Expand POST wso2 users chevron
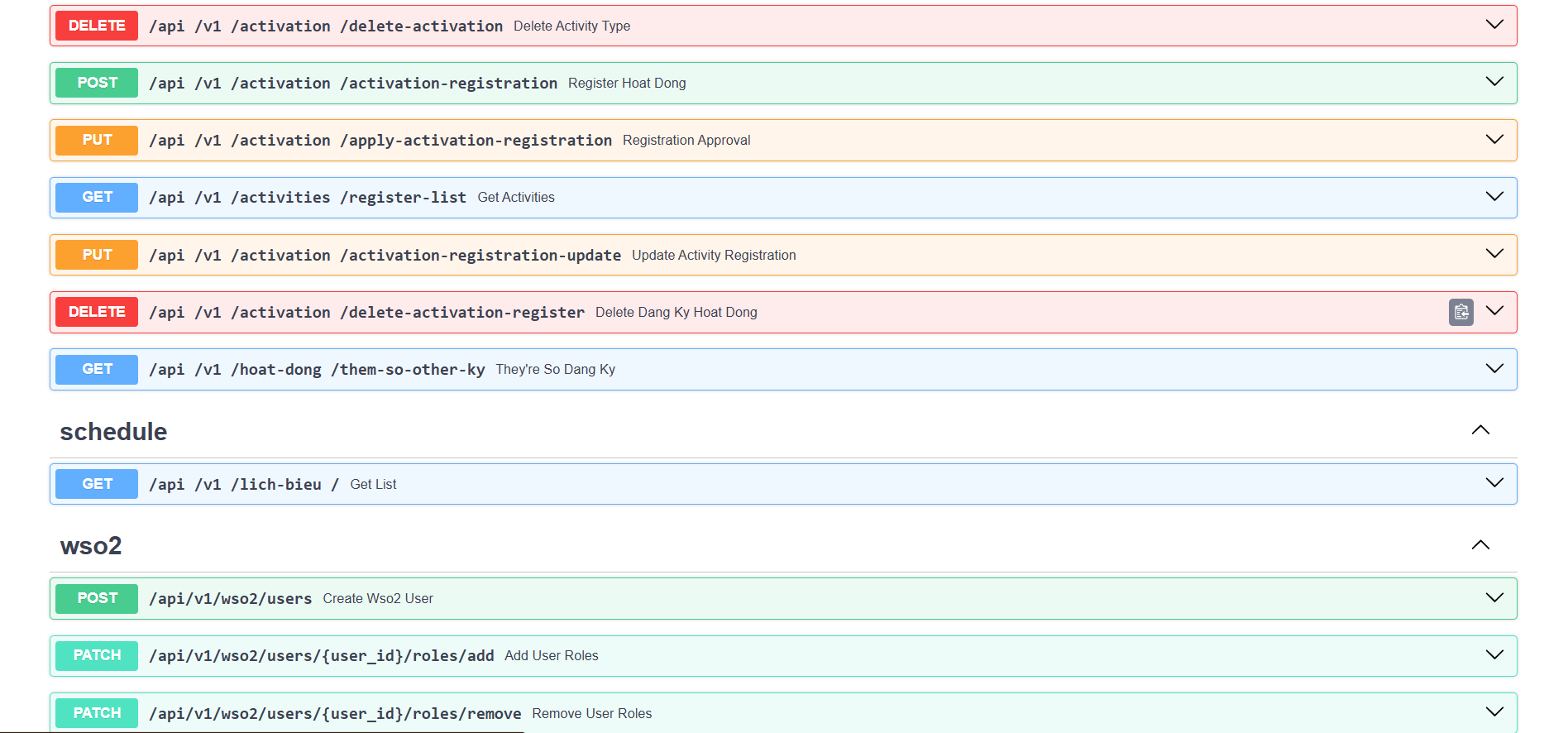 tap(1494, 597)
